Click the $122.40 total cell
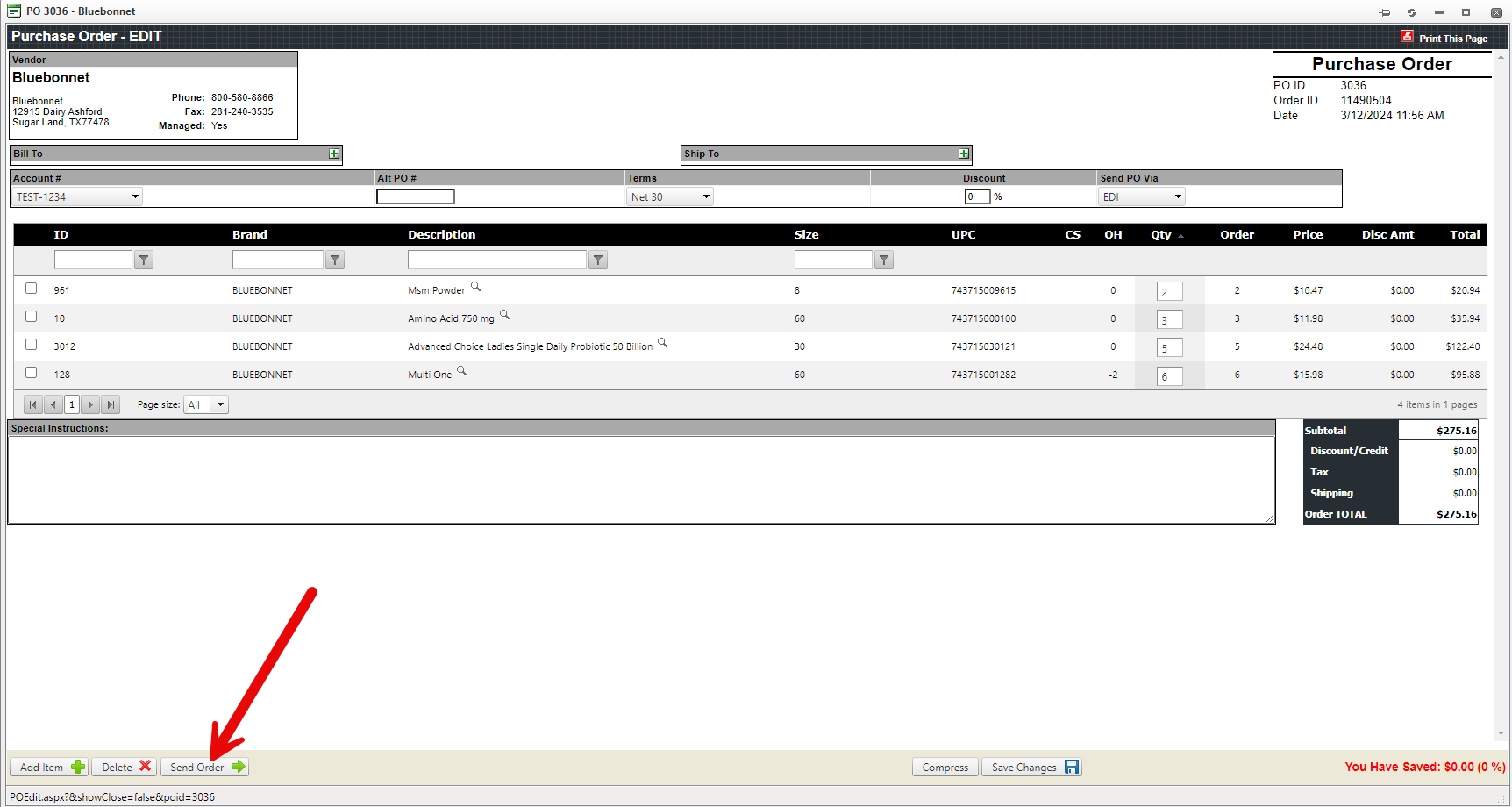Screen dimensions: 1512x807 1463,346
